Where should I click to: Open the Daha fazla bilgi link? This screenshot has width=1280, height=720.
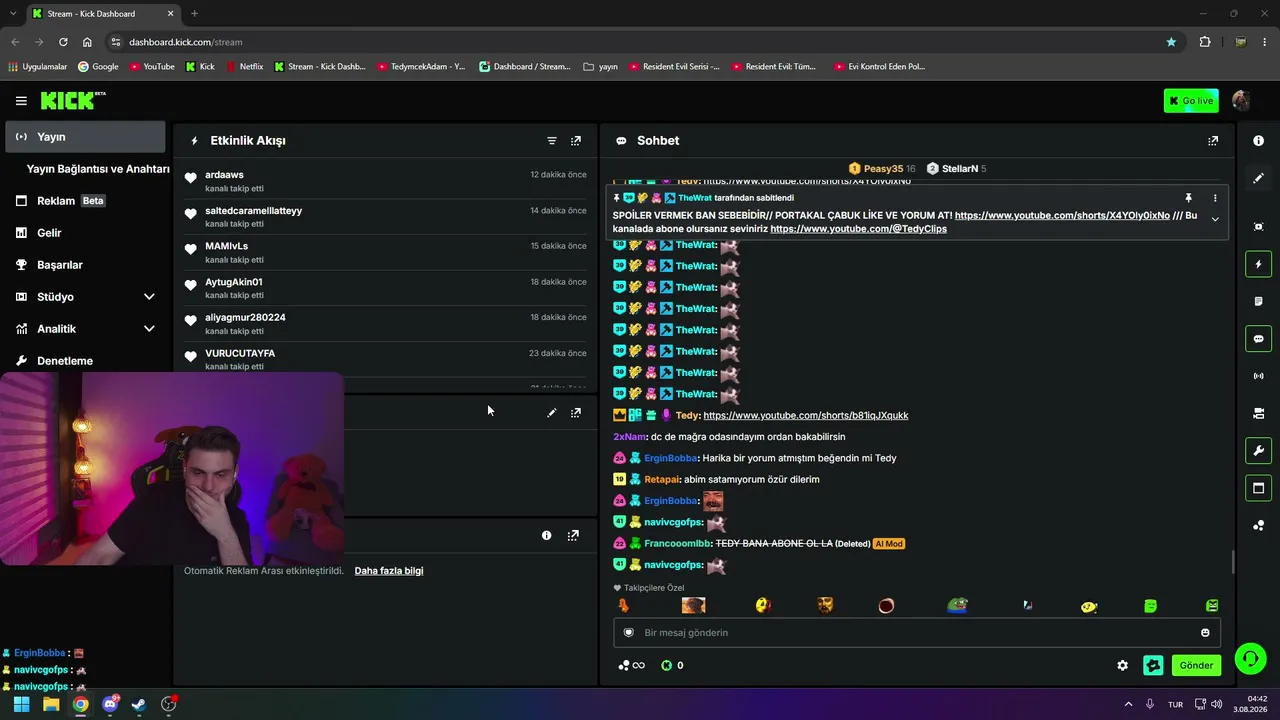click(x=389, y=570)
